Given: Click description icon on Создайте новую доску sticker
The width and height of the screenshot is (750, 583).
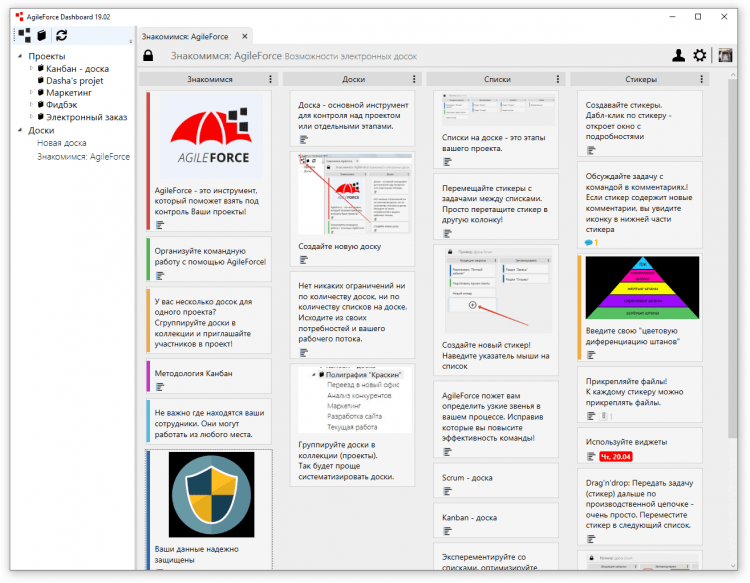Looking at the screenshot, I should [304, 260].
